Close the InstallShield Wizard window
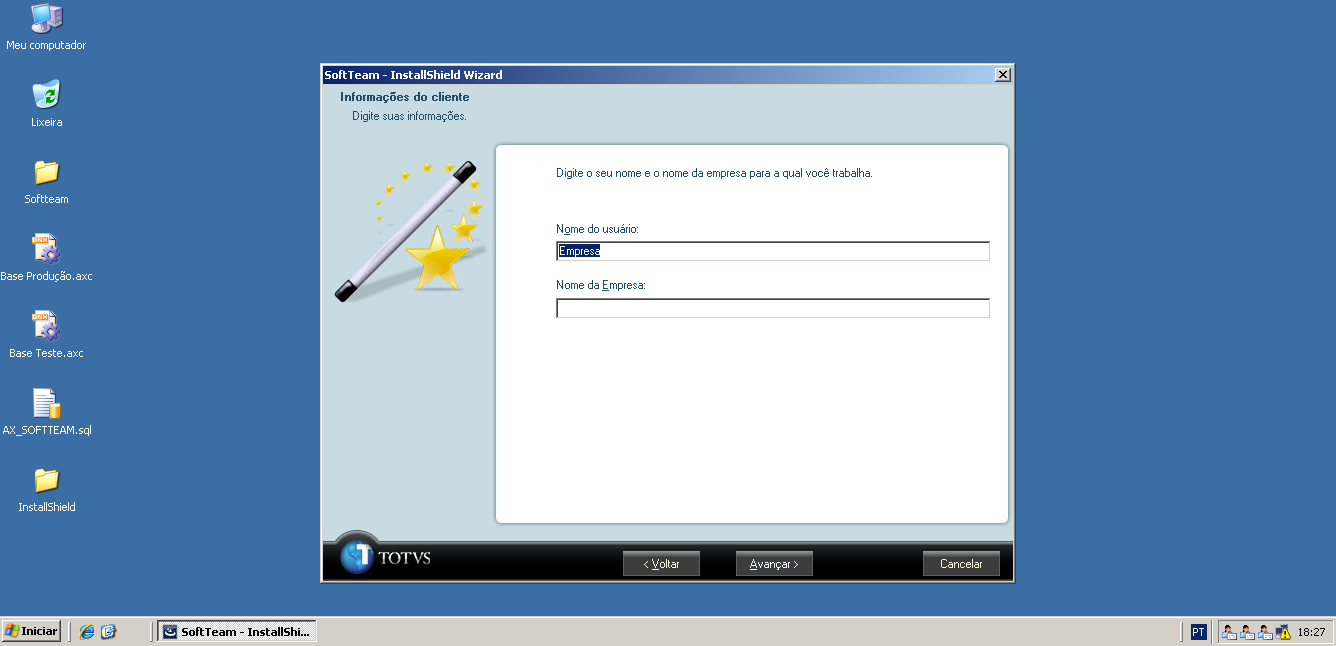Screen dimensions: 1336x646 tap(1002, 75)
